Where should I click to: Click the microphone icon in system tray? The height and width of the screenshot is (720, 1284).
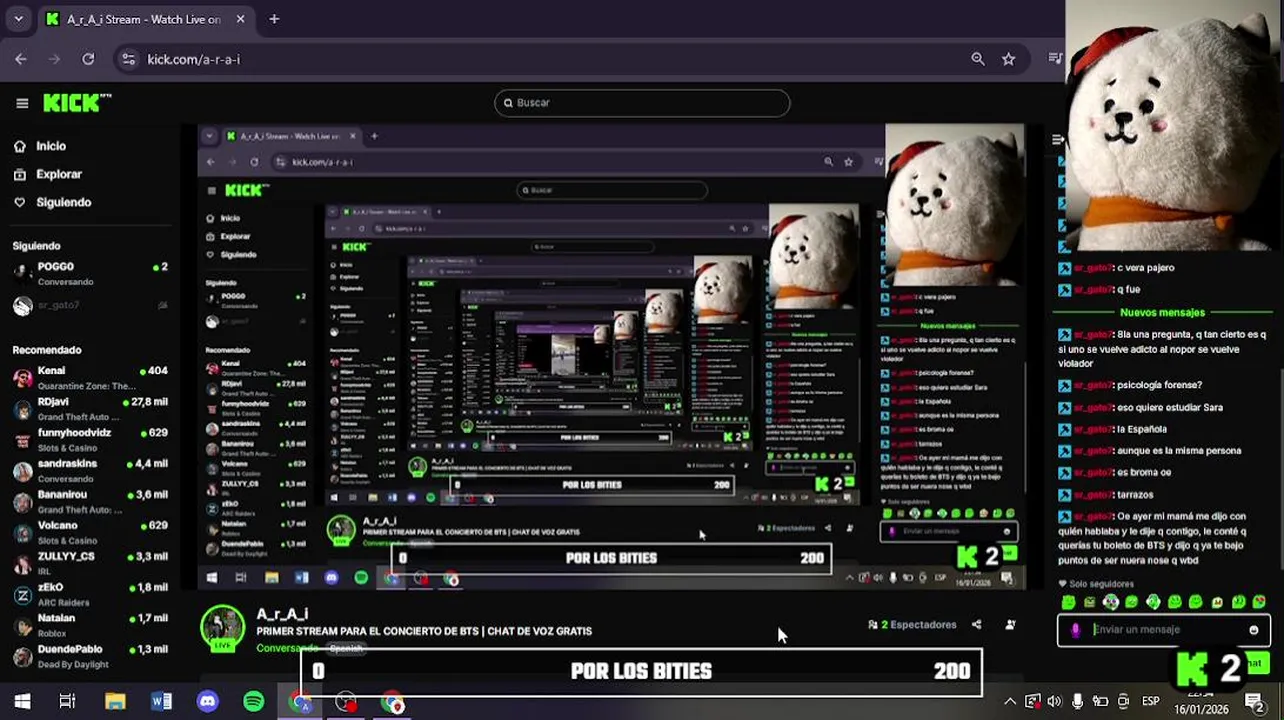pyautogui.click(x=1077, y=702)
